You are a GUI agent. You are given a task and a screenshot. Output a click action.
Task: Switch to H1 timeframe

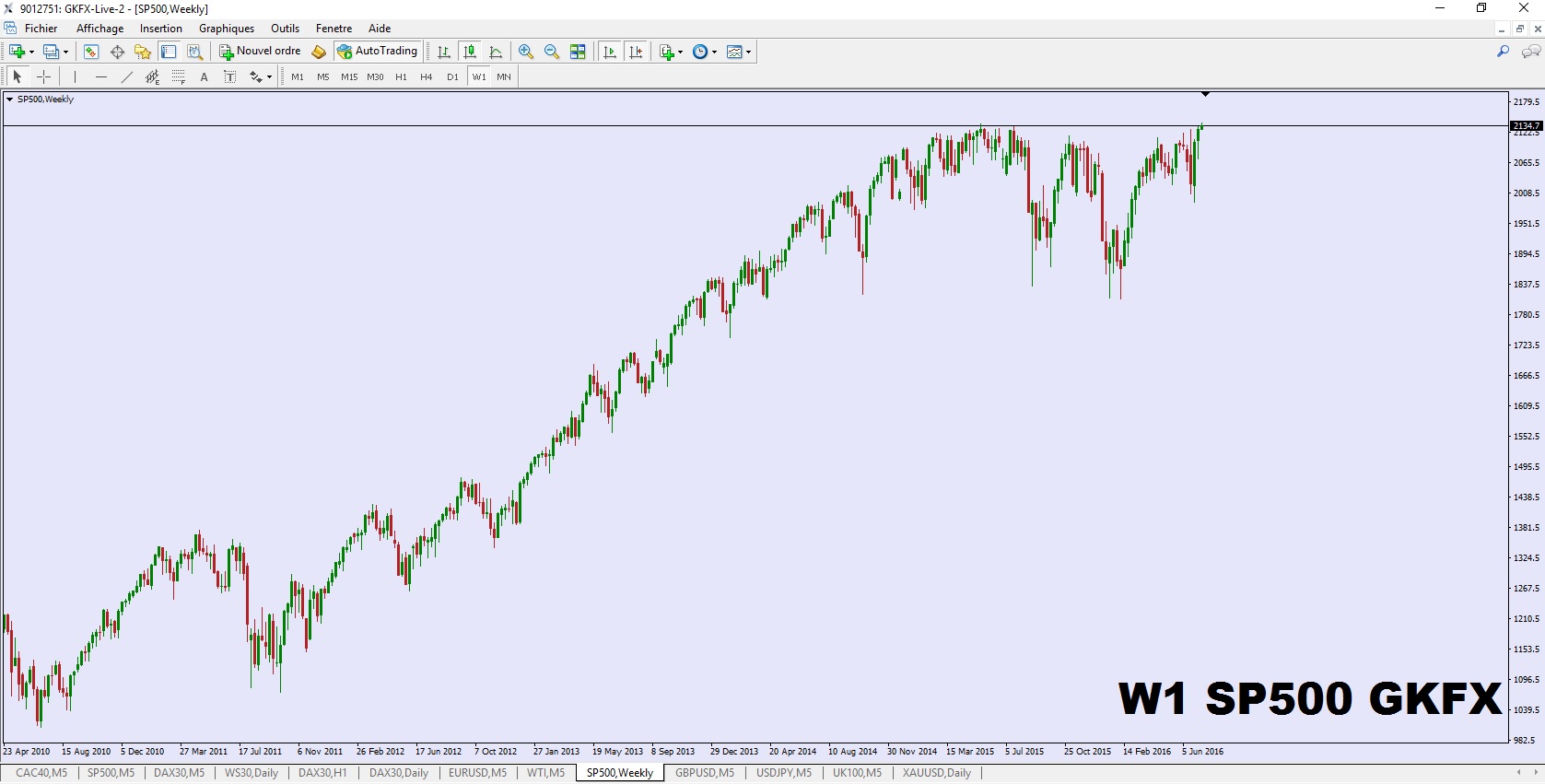401,77
